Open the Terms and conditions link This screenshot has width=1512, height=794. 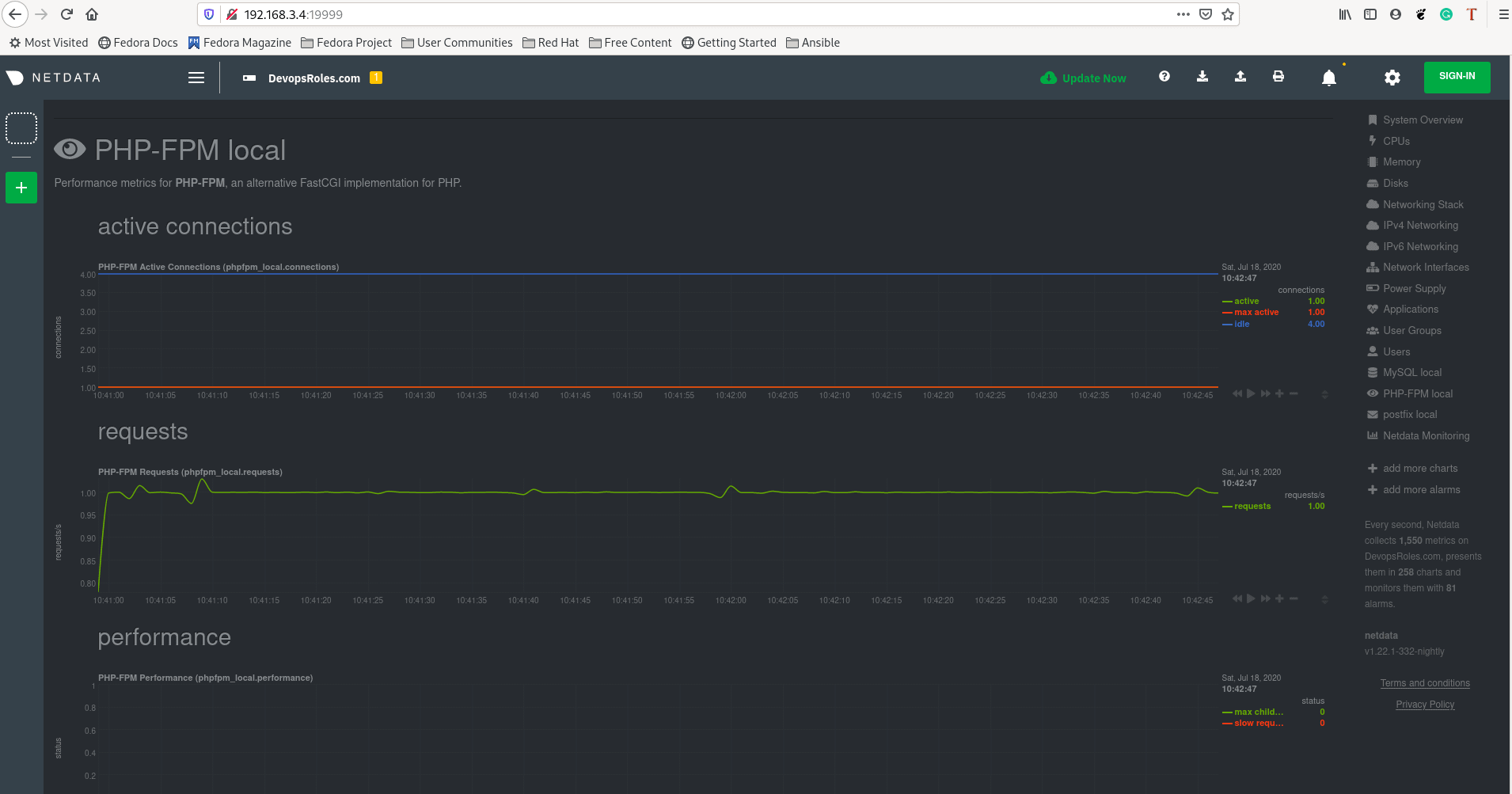[1424, 683]
